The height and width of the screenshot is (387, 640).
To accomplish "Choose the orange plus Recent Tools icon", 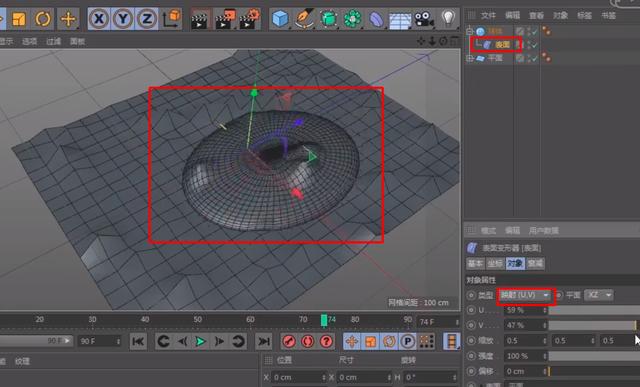I will (68, 19).
